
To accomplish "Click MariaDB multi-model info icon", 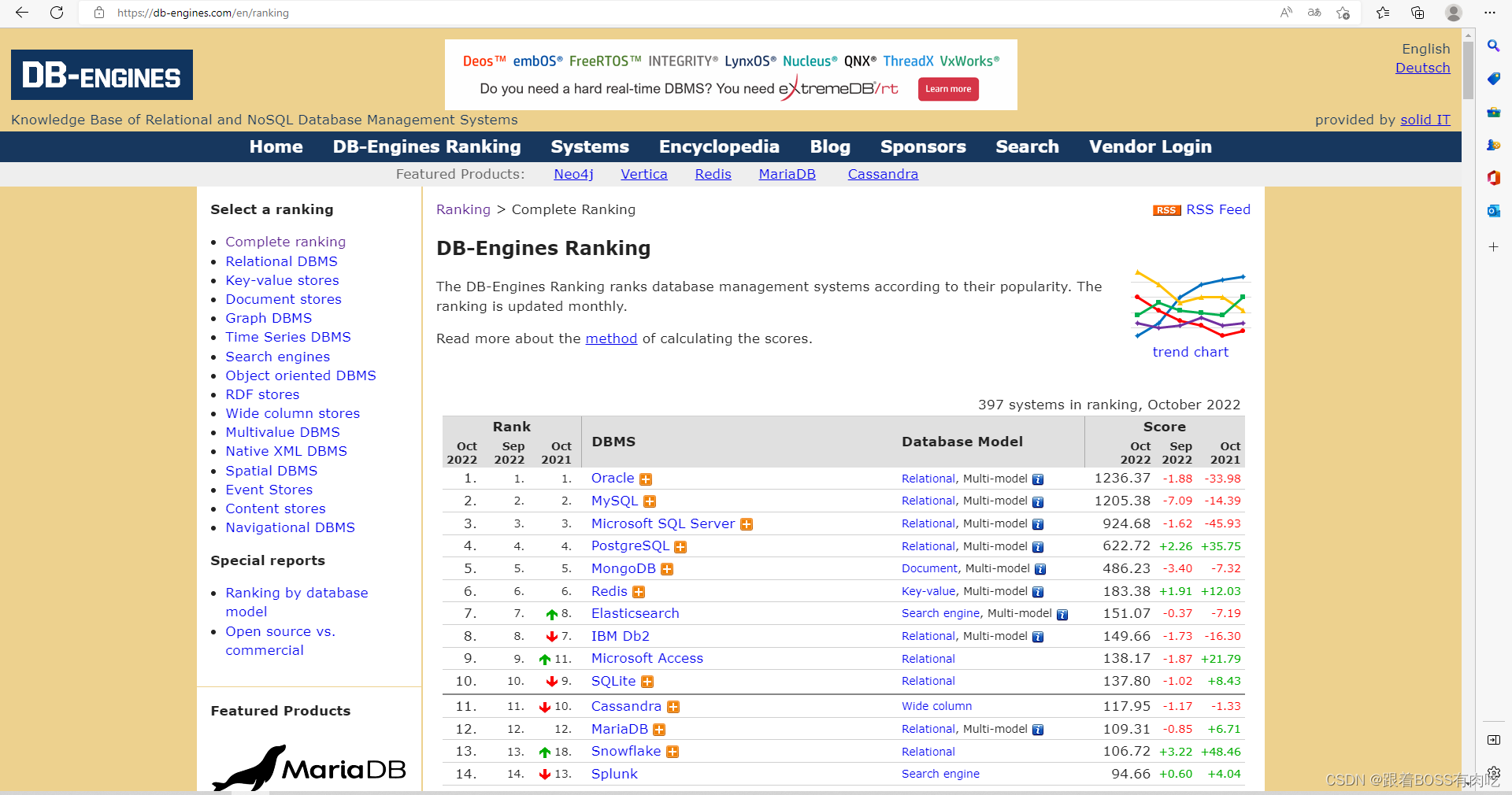I will 1038,730.
